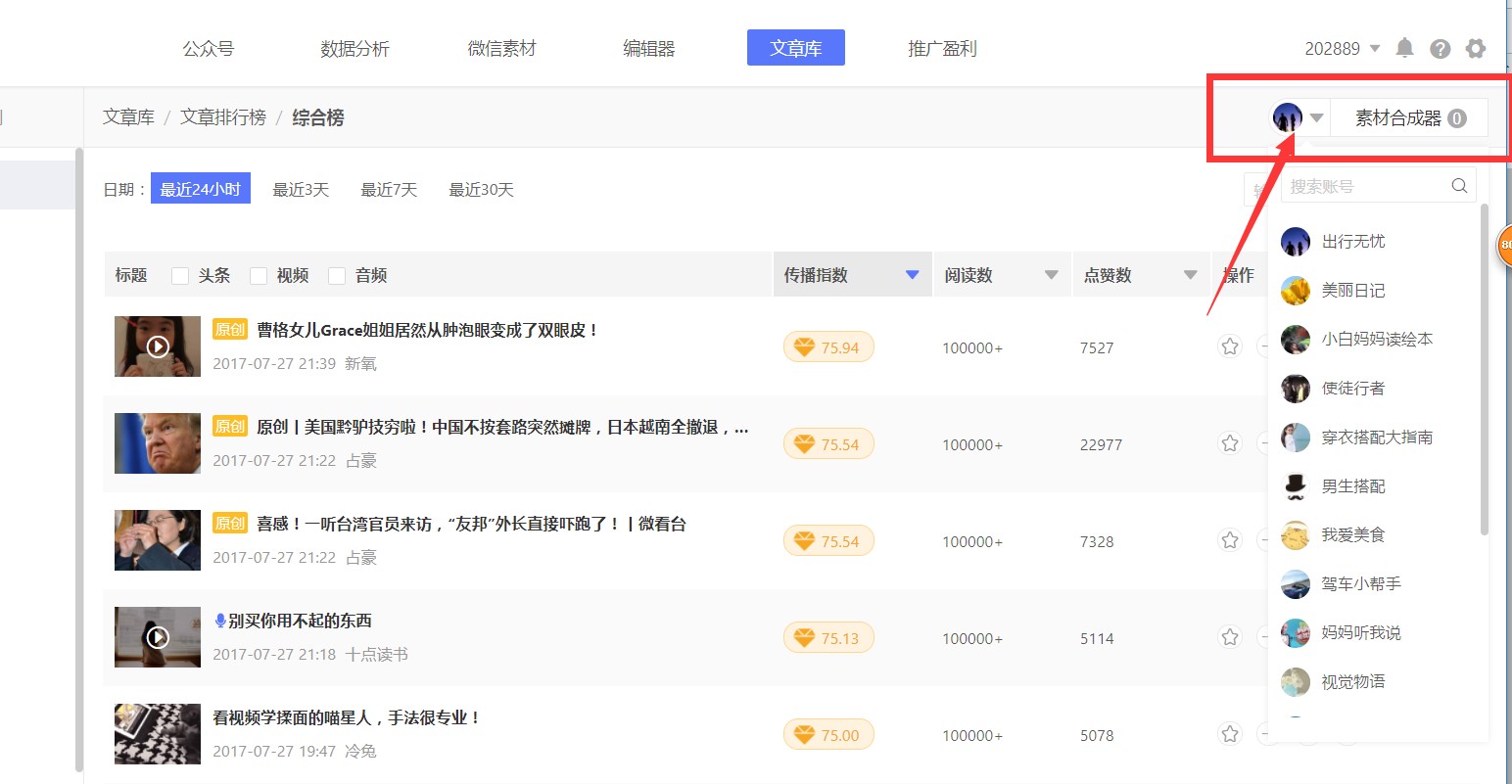Tick the 音频 filter checkbox
The width and height of the screenshot is (1512, 784).
pos(337,276)
